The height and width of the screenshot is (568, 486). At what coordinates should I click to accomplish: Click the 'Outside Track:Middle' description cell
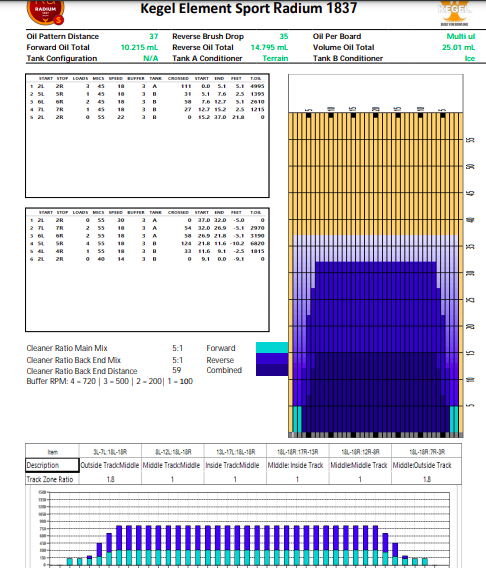110,465
